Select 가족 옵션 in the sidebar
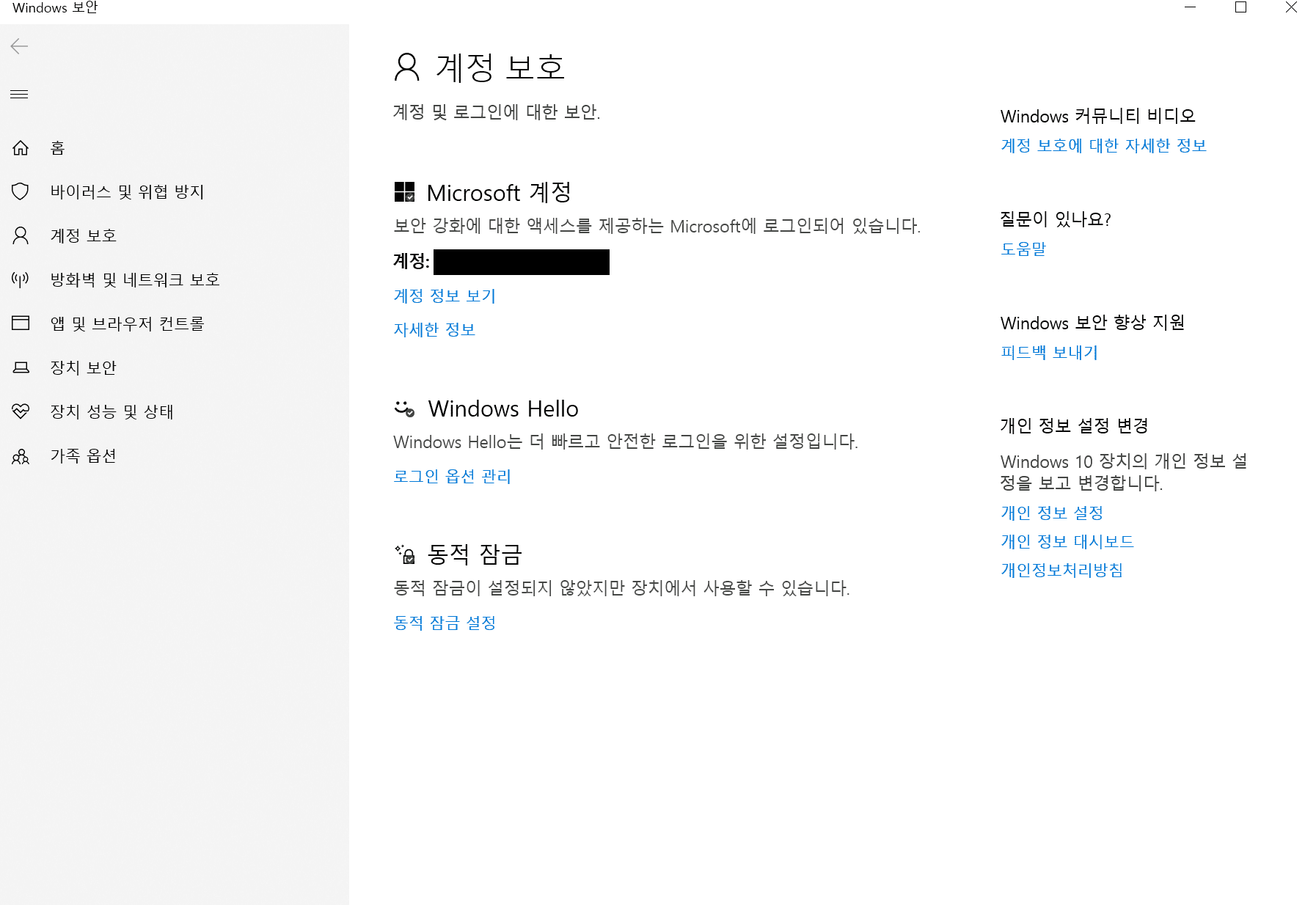Image resolution: width=1316 pixels, height=905 pixels. point(84,456)
